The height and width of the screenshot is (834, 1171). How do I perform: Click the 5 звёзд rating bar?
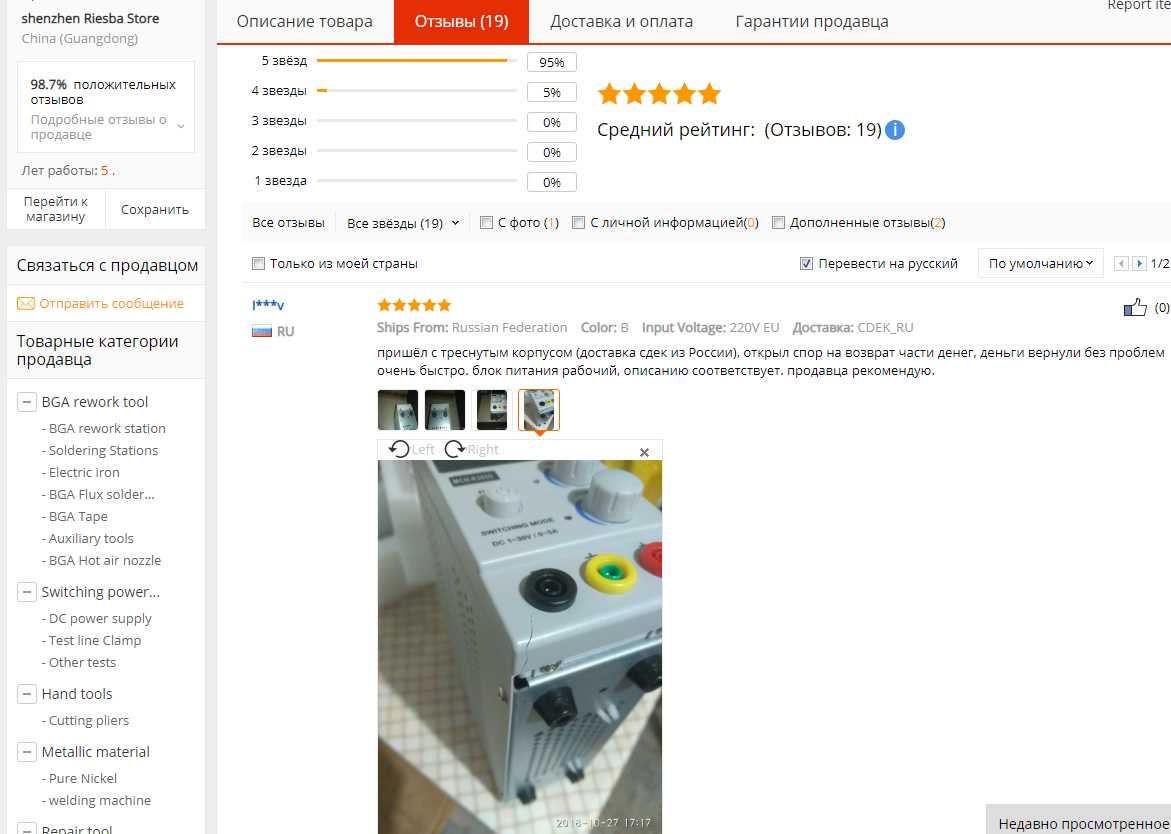point(417,60)
